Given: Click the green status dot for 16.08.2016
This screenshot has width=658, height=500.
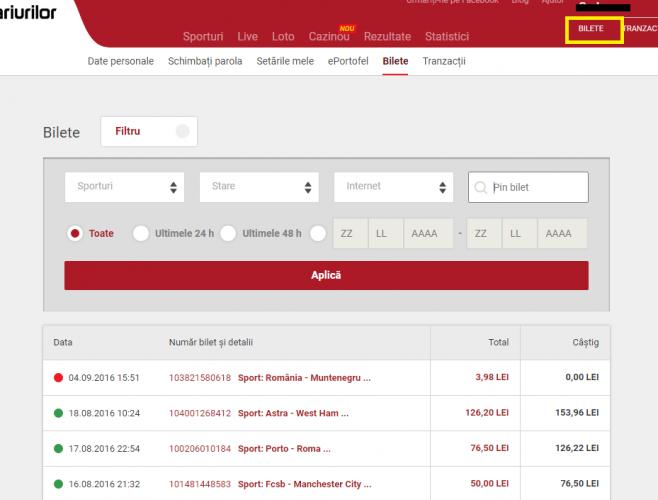Looking at the screenshot, I should 58,484.
